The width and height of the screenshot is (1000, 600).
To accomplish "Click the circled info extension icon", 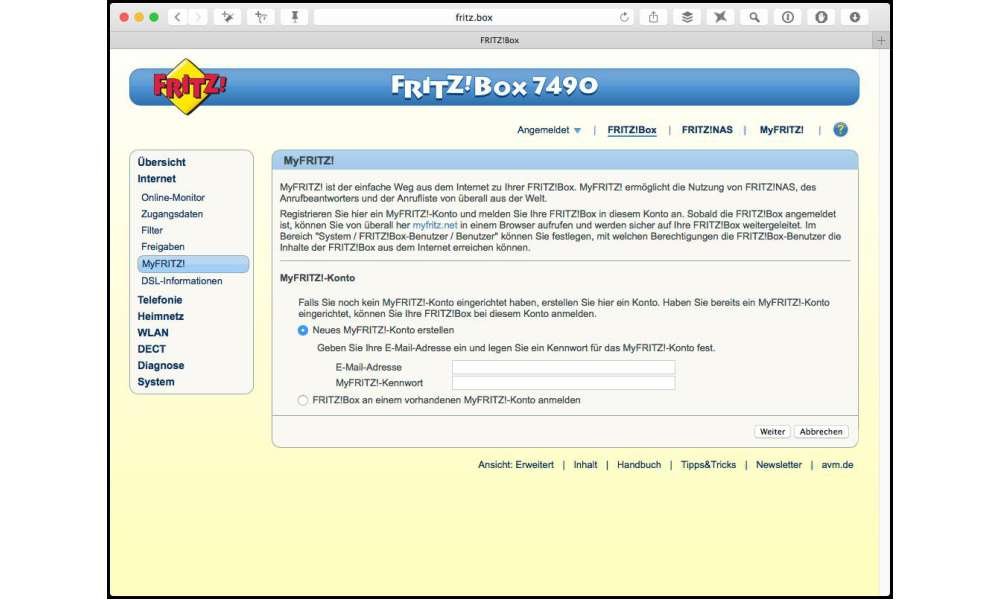I will click(x=788, y=17).
